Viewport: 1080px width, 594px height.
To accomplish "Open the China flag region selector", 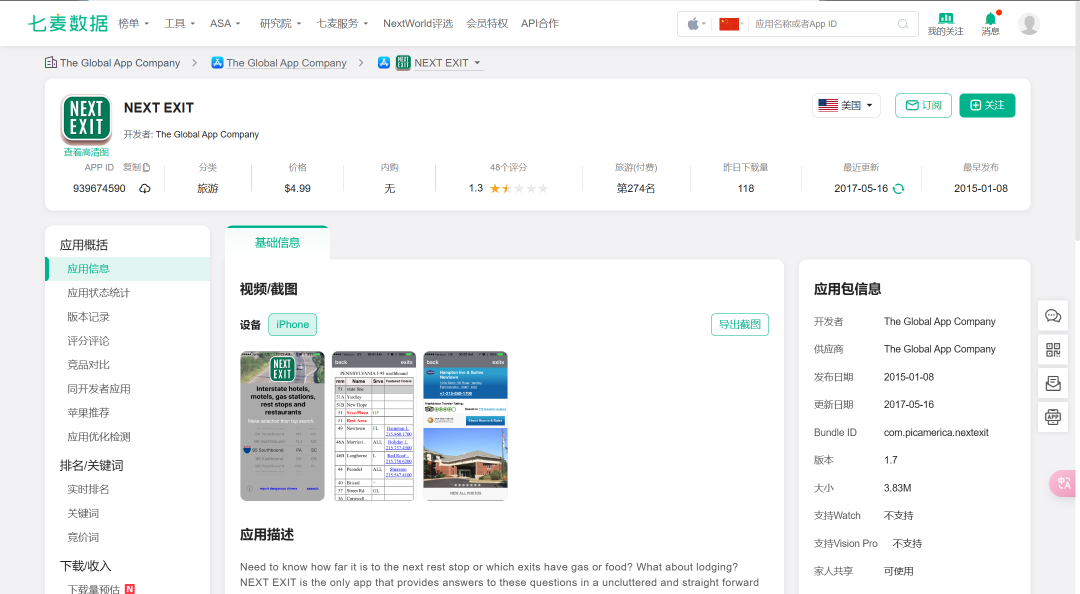I will [x=730, y=24].
